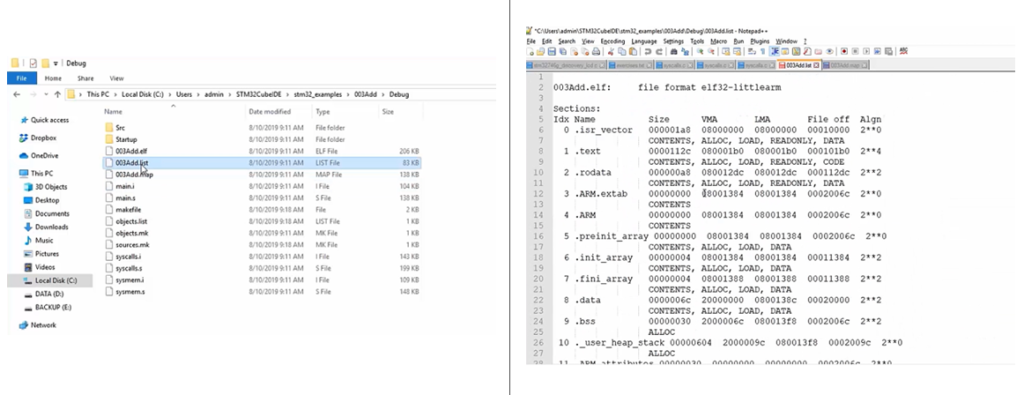Click the Start macro recording icon
Image resolution: width=1024 pixels, height=395 pixels.
[x=844, y=51]
